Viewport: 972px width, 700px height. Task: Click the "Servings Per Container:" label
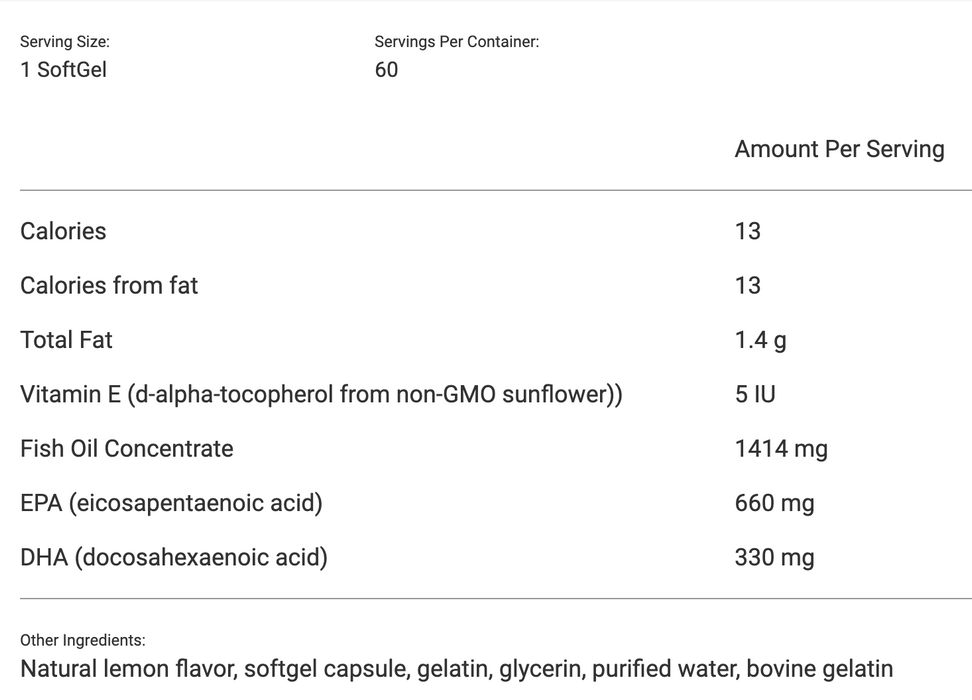click(x=456, y=42)
